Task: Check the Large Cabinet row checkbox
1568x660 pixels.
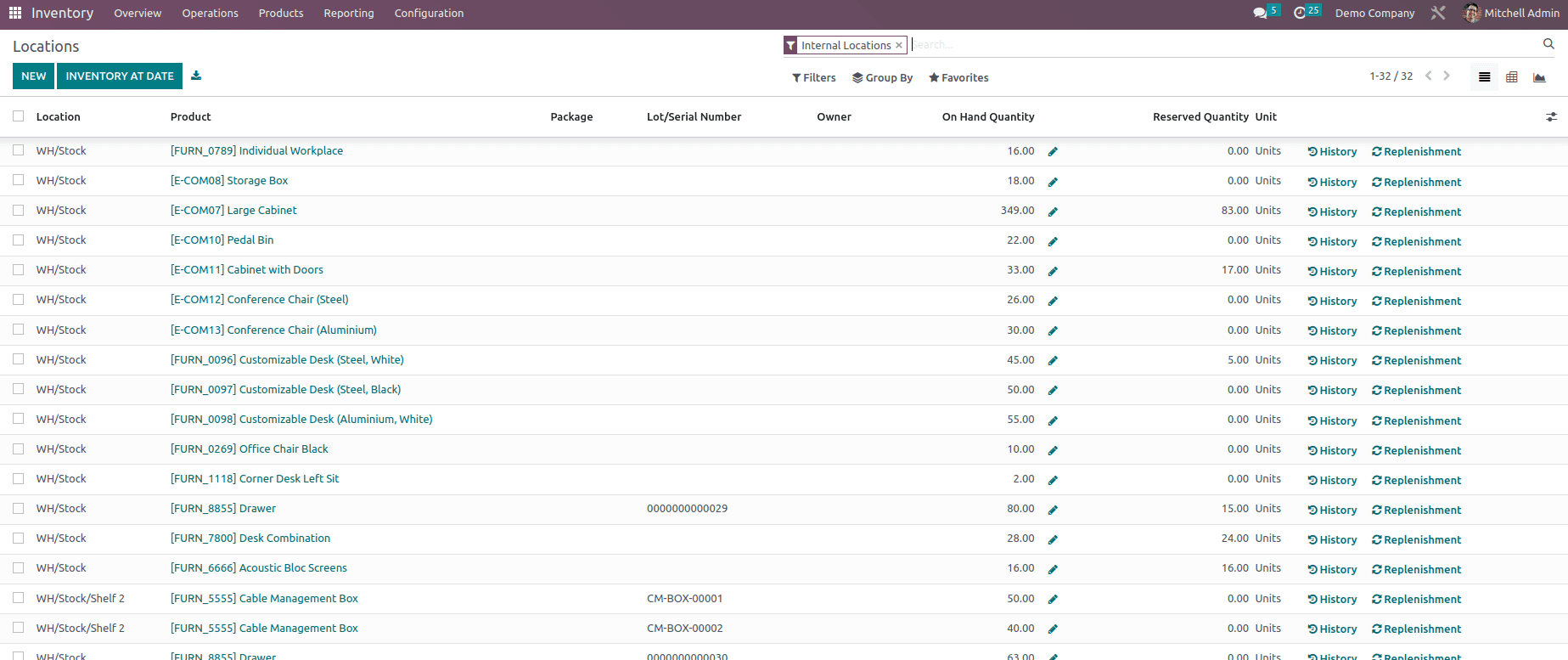Action: [18, 210]
